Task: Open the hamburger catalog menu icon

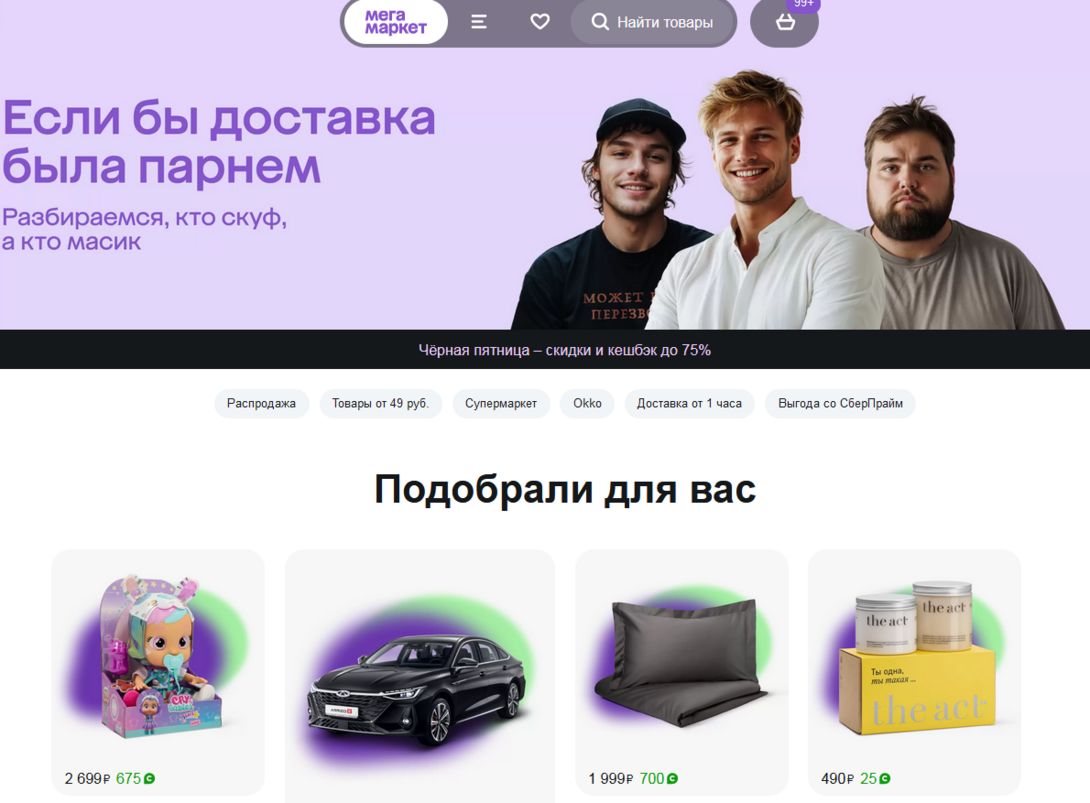Action: tap(479, 22)
